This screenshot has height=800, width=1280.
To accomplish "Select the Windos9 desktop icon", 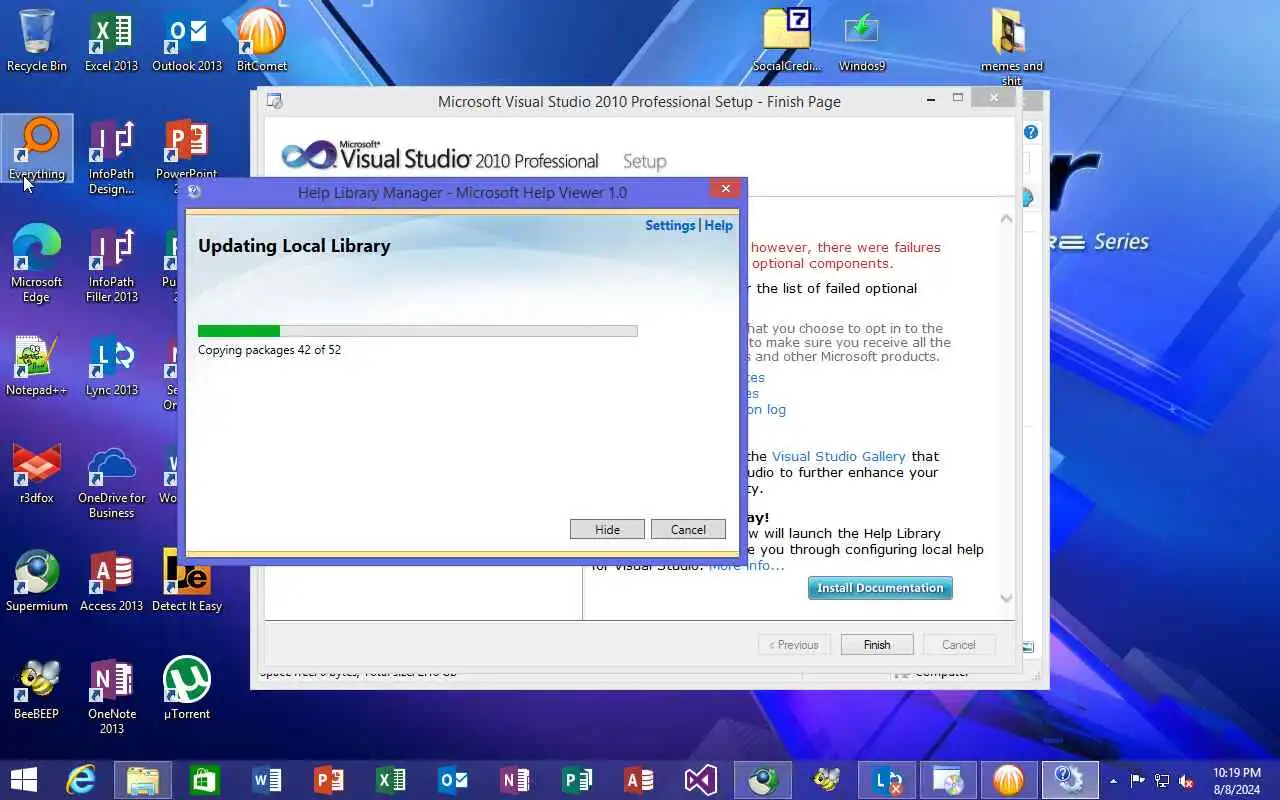I will coord(862,41).
